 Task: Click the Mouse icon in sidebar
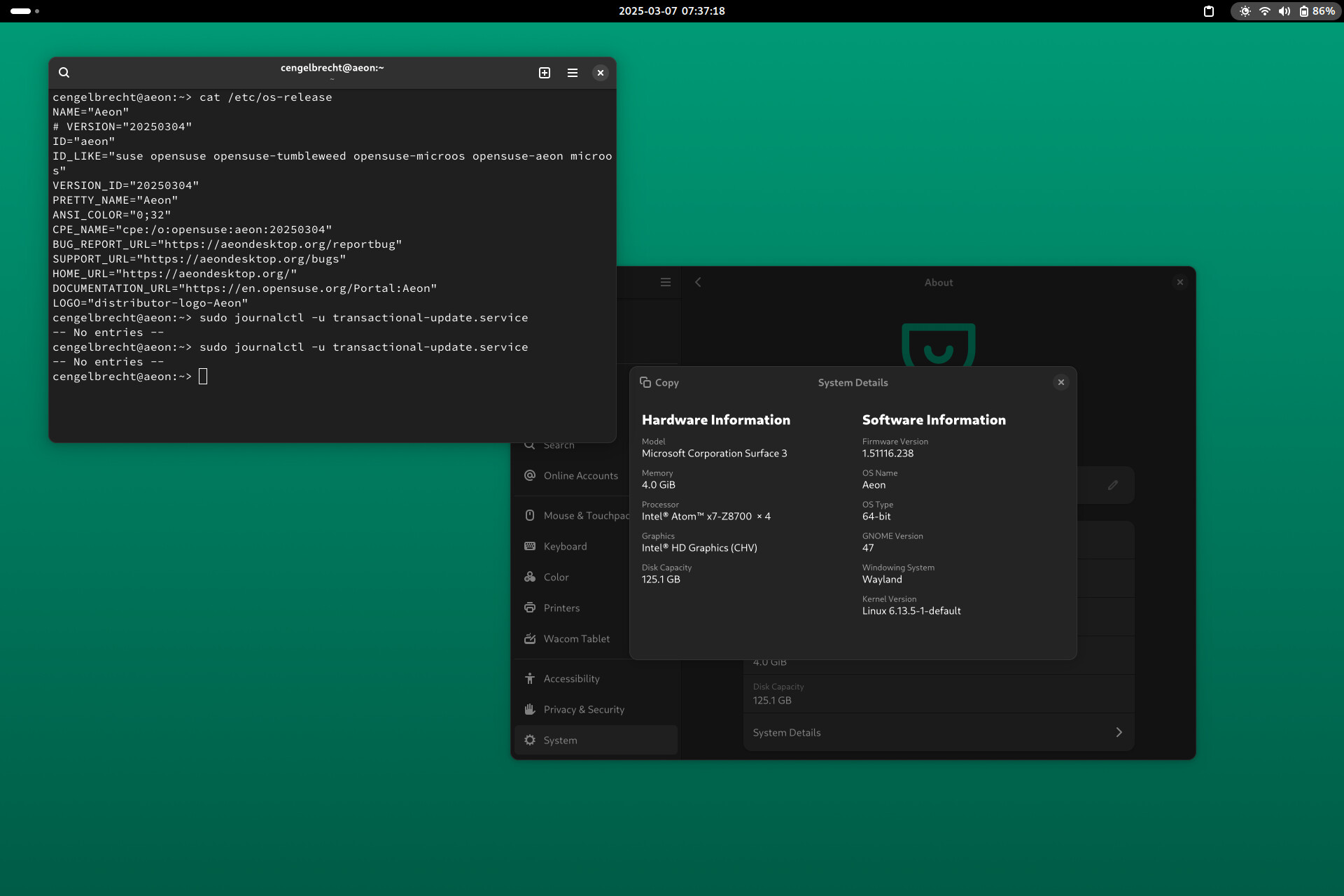pos(530,515)
